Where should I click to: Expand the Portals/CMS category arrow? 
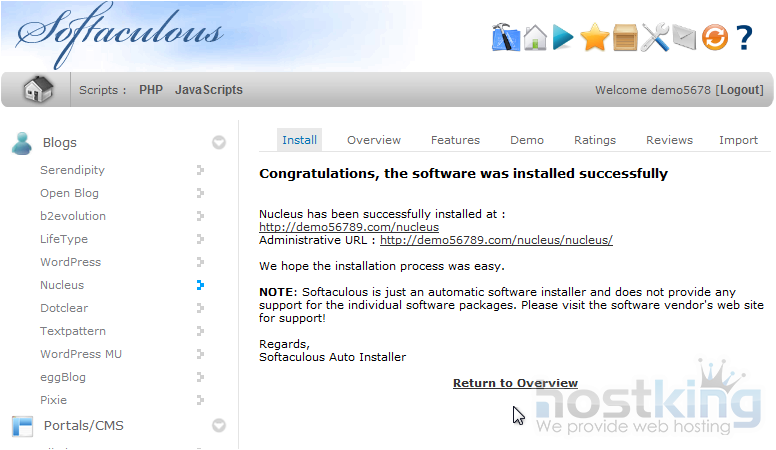click(219, 426)
